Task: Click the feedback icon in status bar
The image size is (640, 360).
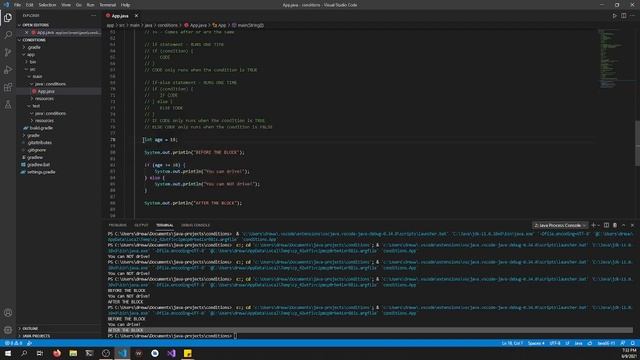Action: pos(623,343)
